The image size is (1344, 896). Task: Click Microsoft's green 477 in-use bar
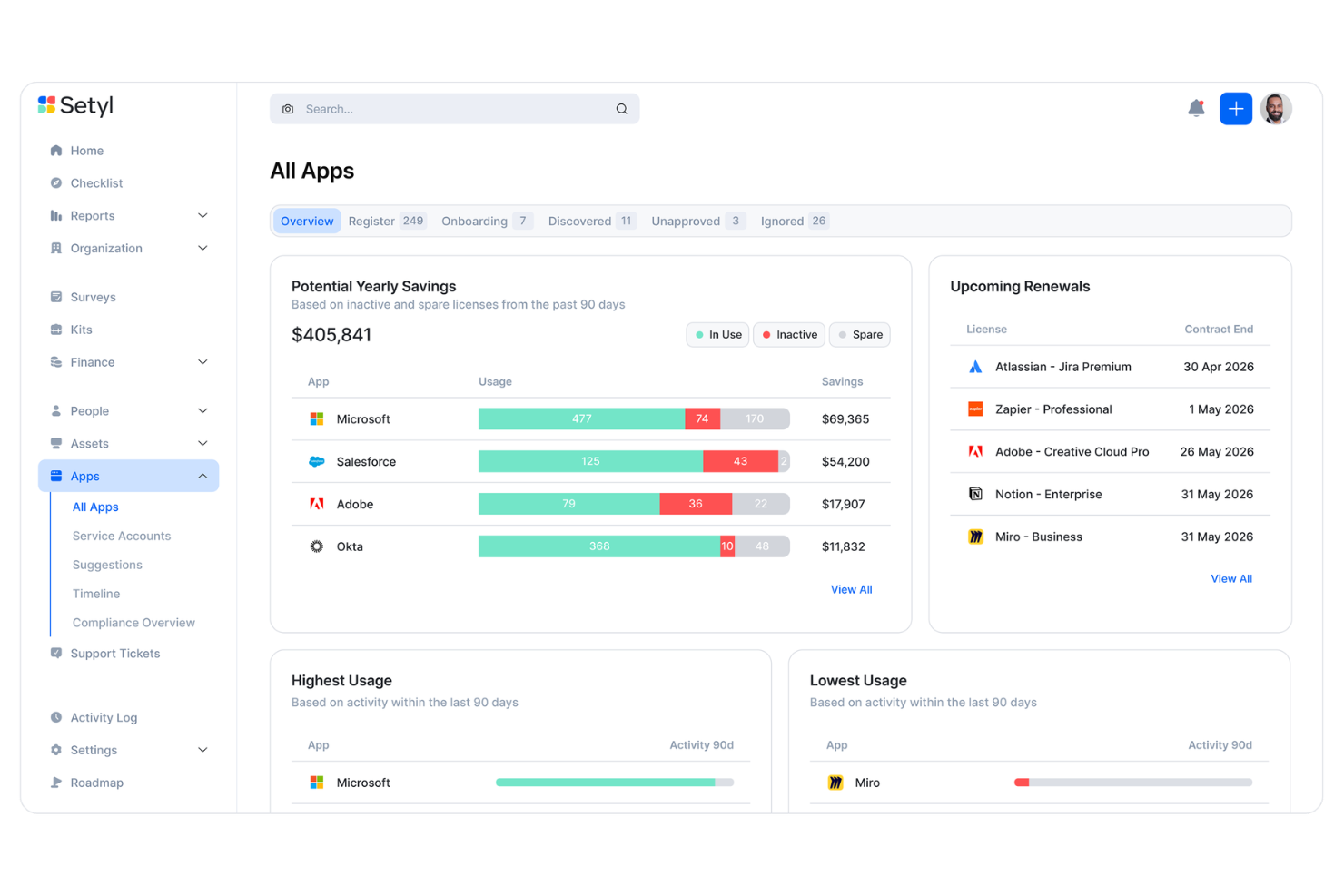(x=582, y=419)
